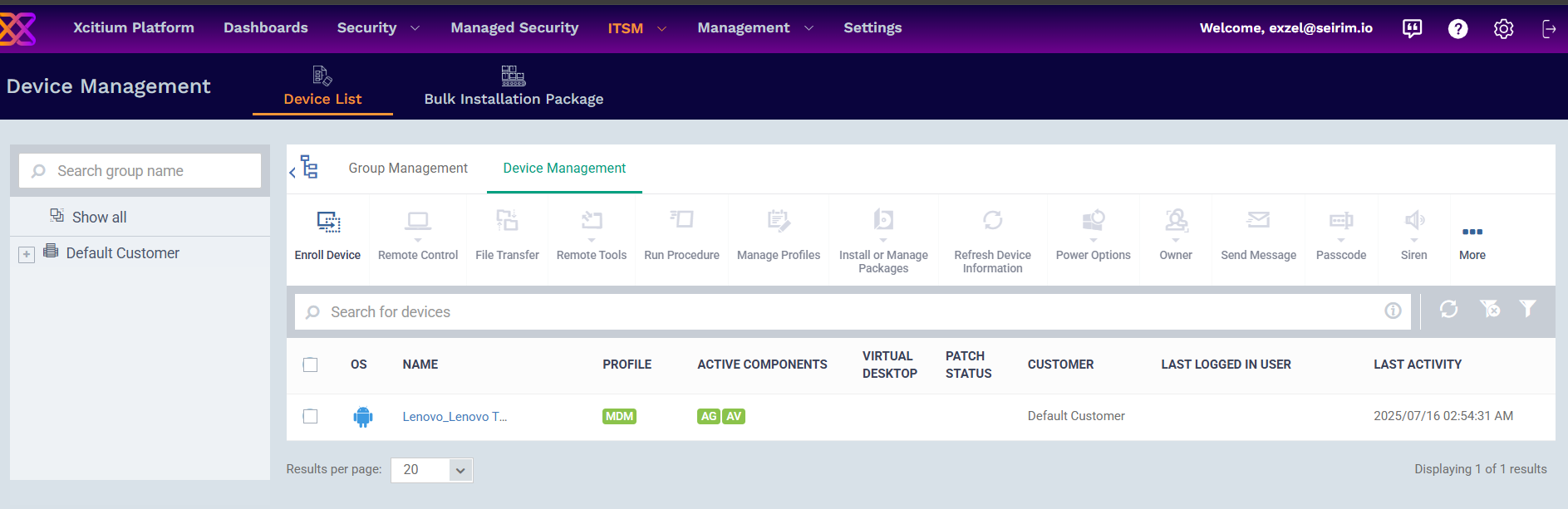Switch to the Device Management tab
This screenshot has width=1568, height=509.
(x=564, y=169)
